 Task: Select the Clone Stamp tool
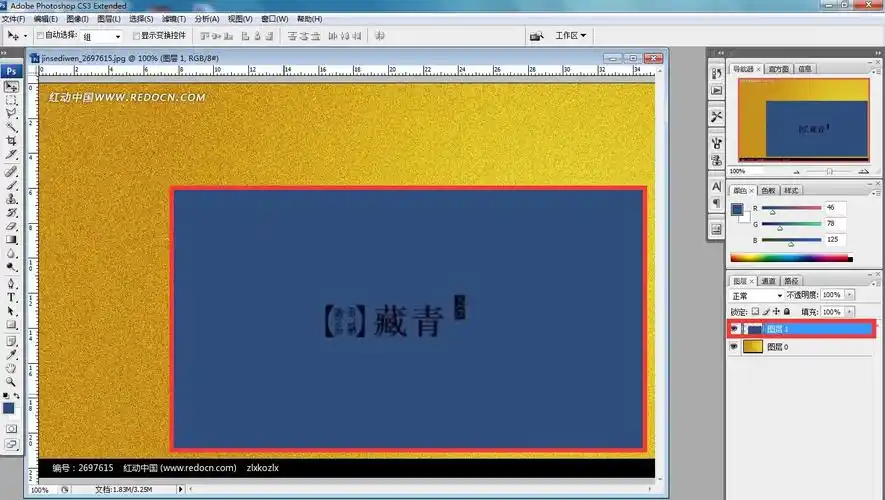pos(11,199)
